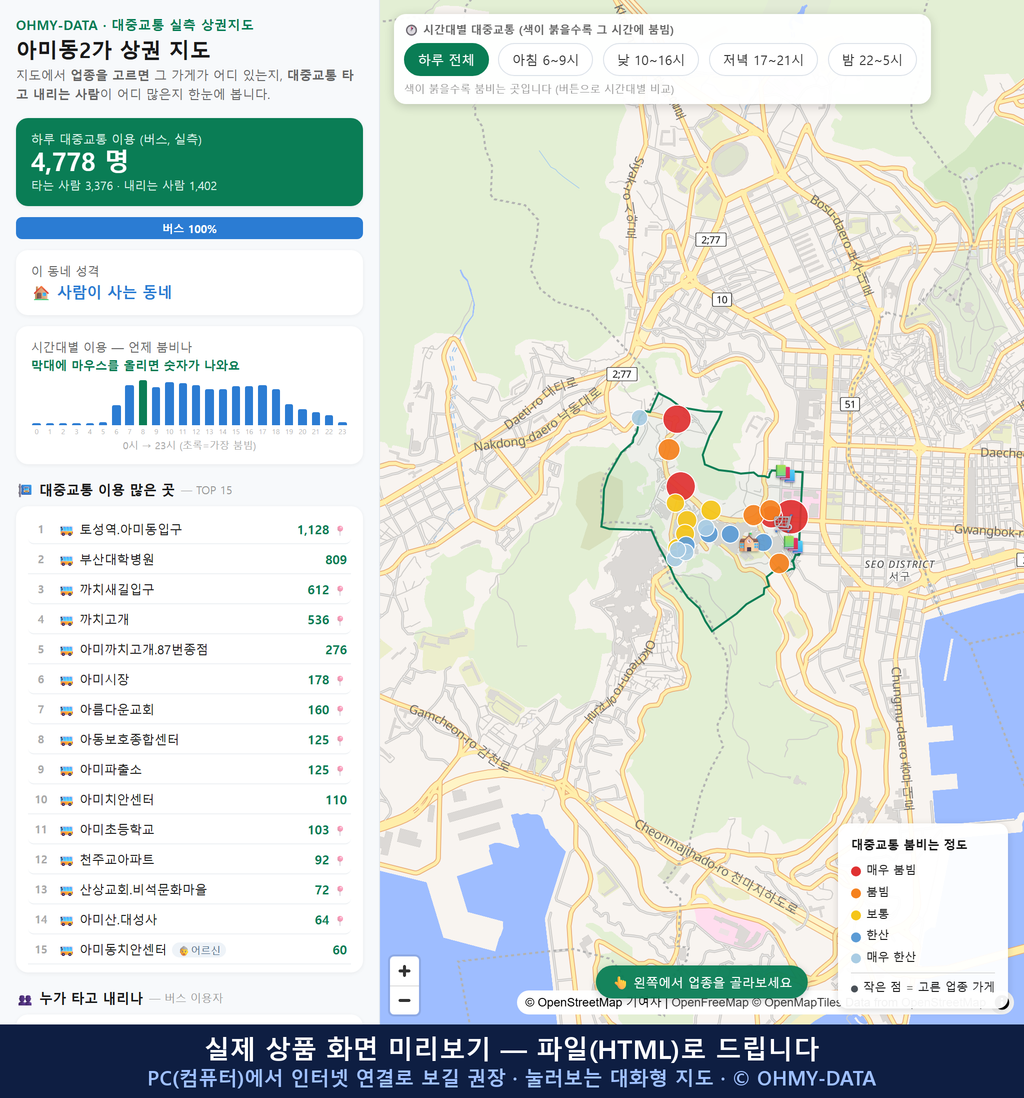Click the clock icon beside 시간대별 대중교통

pos(411,30)
